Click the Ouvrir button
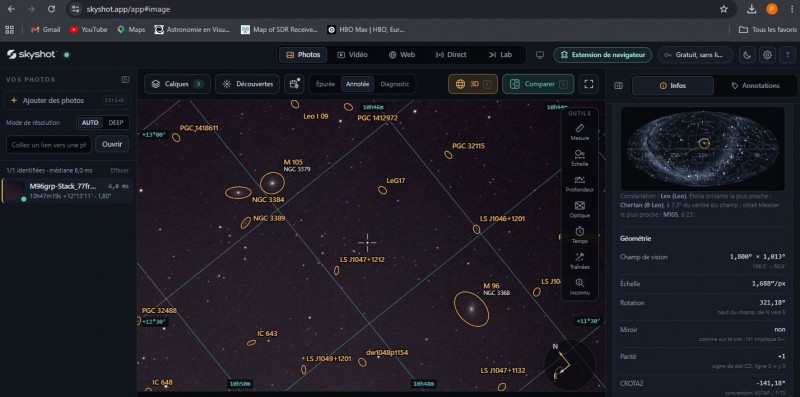The image size is (800, 397). click(112, 144)
